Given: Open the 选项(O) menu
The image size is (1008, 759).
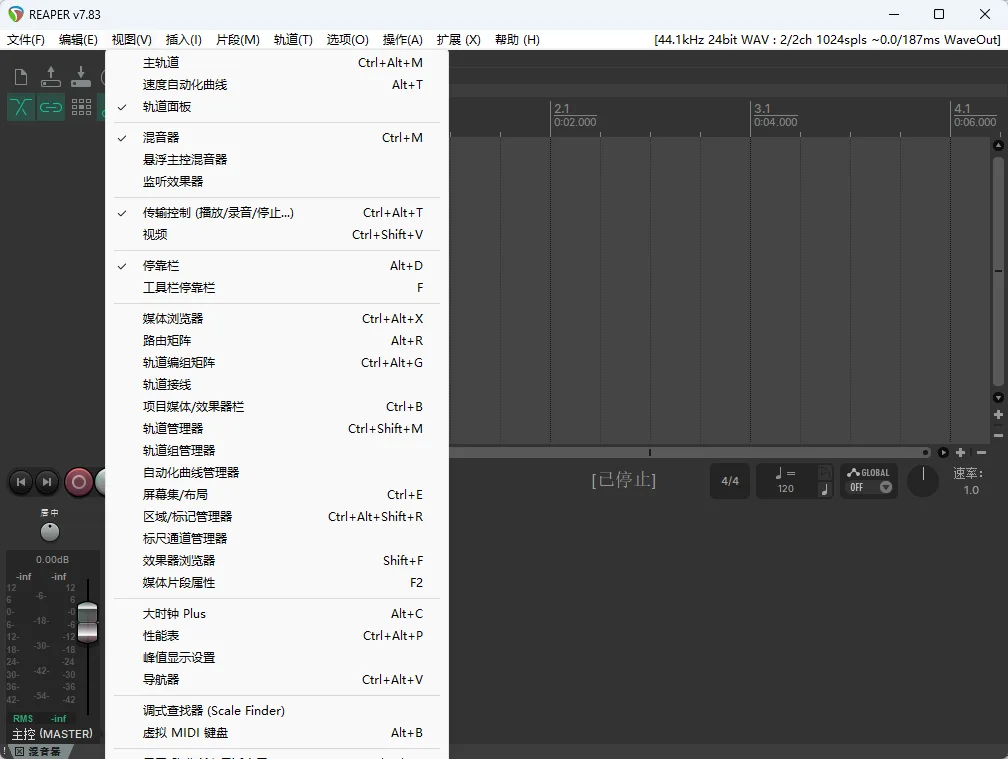Looking at the screenshot, I should point(347,40).
